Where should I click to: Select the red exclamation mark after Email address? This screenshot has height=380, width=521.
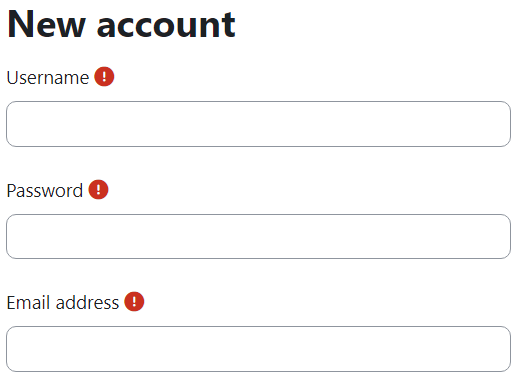click(134, 302)
